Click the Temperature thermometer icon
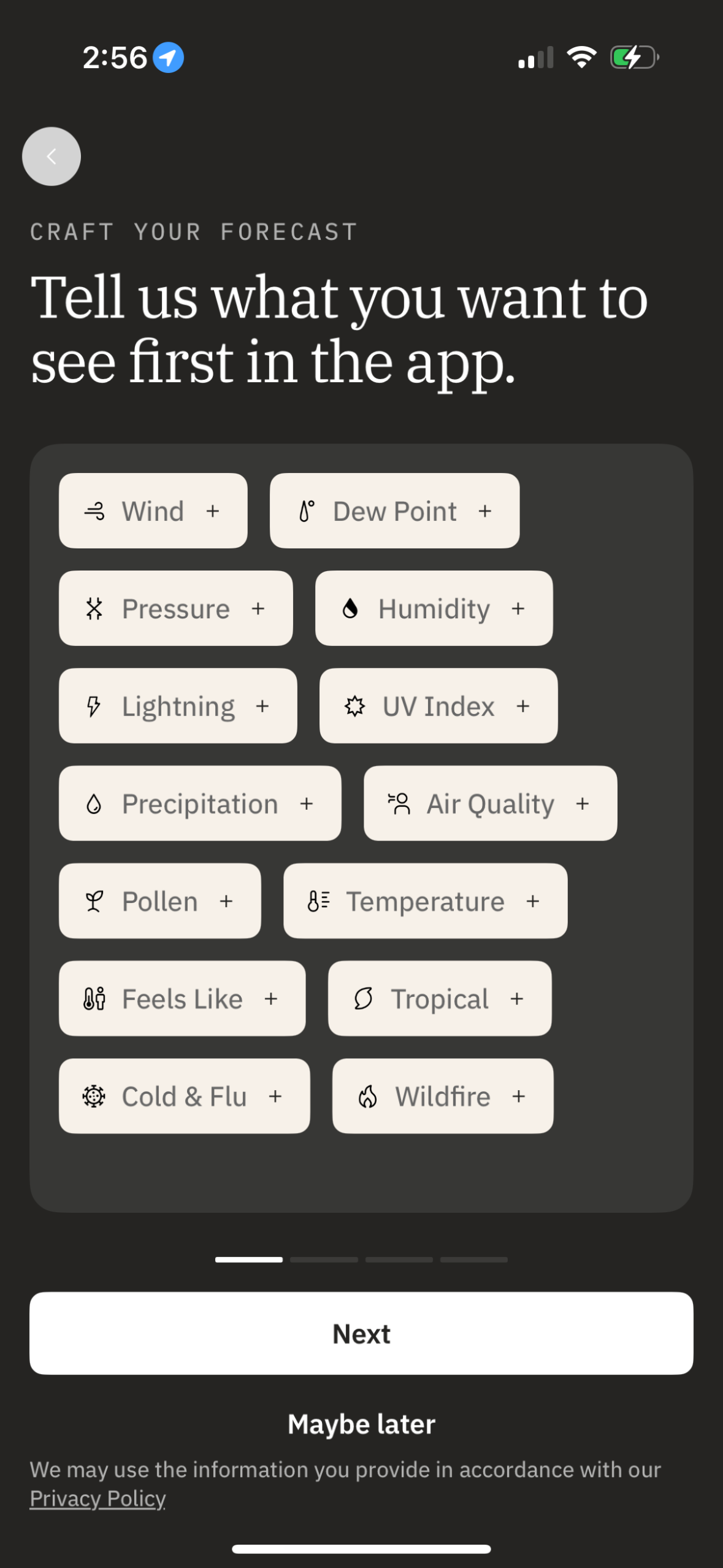The width and height of the screenshot is (723, 1568). pyautogui.click(x=316, y=901)
